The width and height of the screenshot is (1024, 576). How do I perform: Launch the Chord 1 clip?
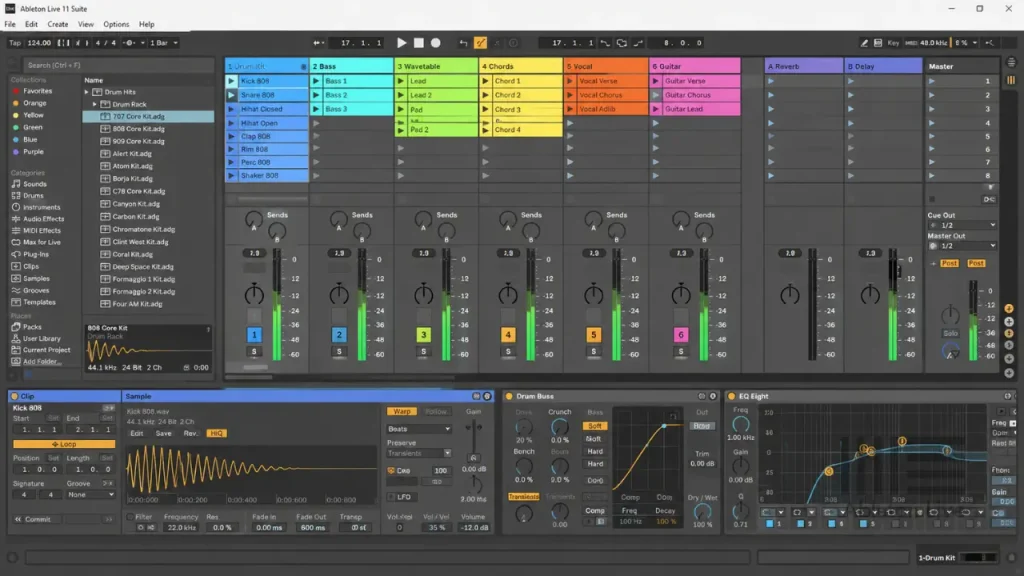[485, 81]
